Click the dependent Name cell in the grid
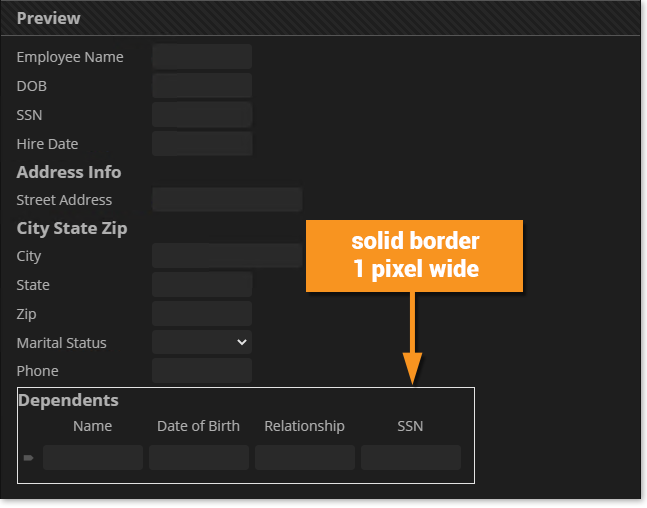 coord(93,458)
